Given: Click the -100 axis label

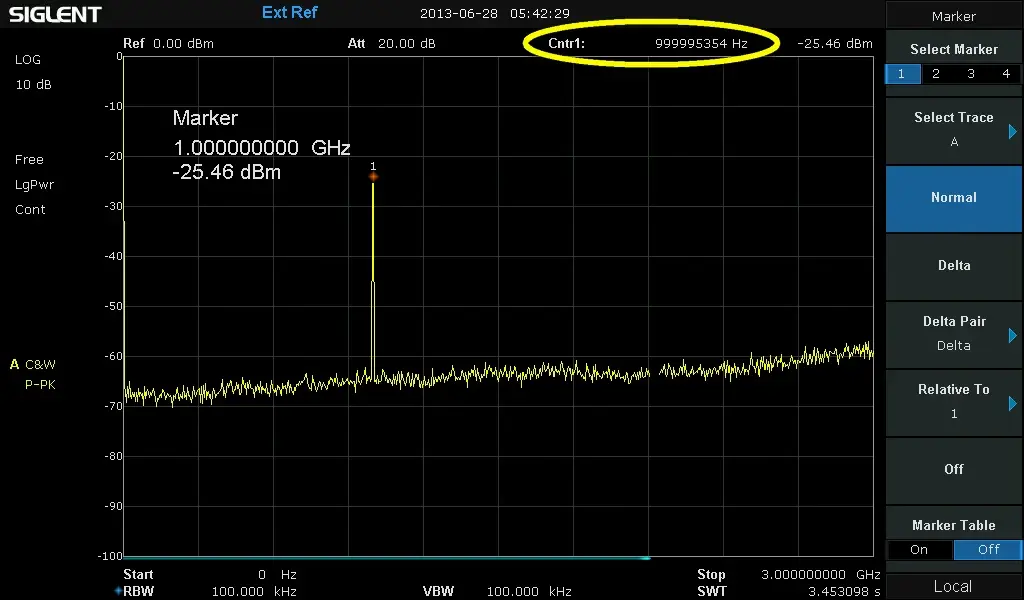Looking at the screenshot, I should click(x=110, y=556).
